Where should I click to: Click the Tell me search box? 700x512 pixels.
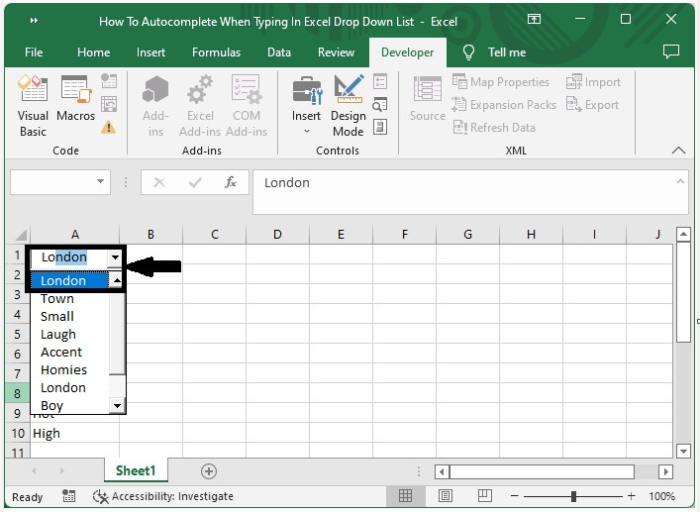(x=494, y=52)
